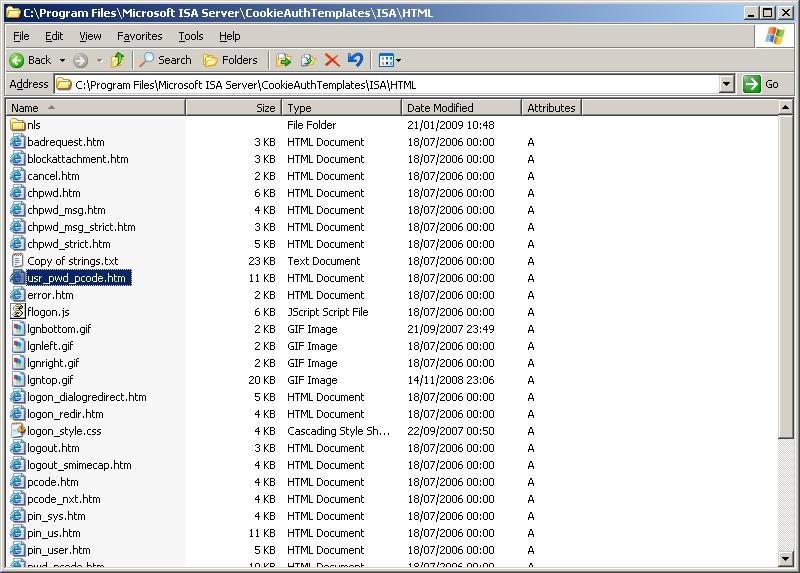Open the File menu

click(x=21, y=36)
